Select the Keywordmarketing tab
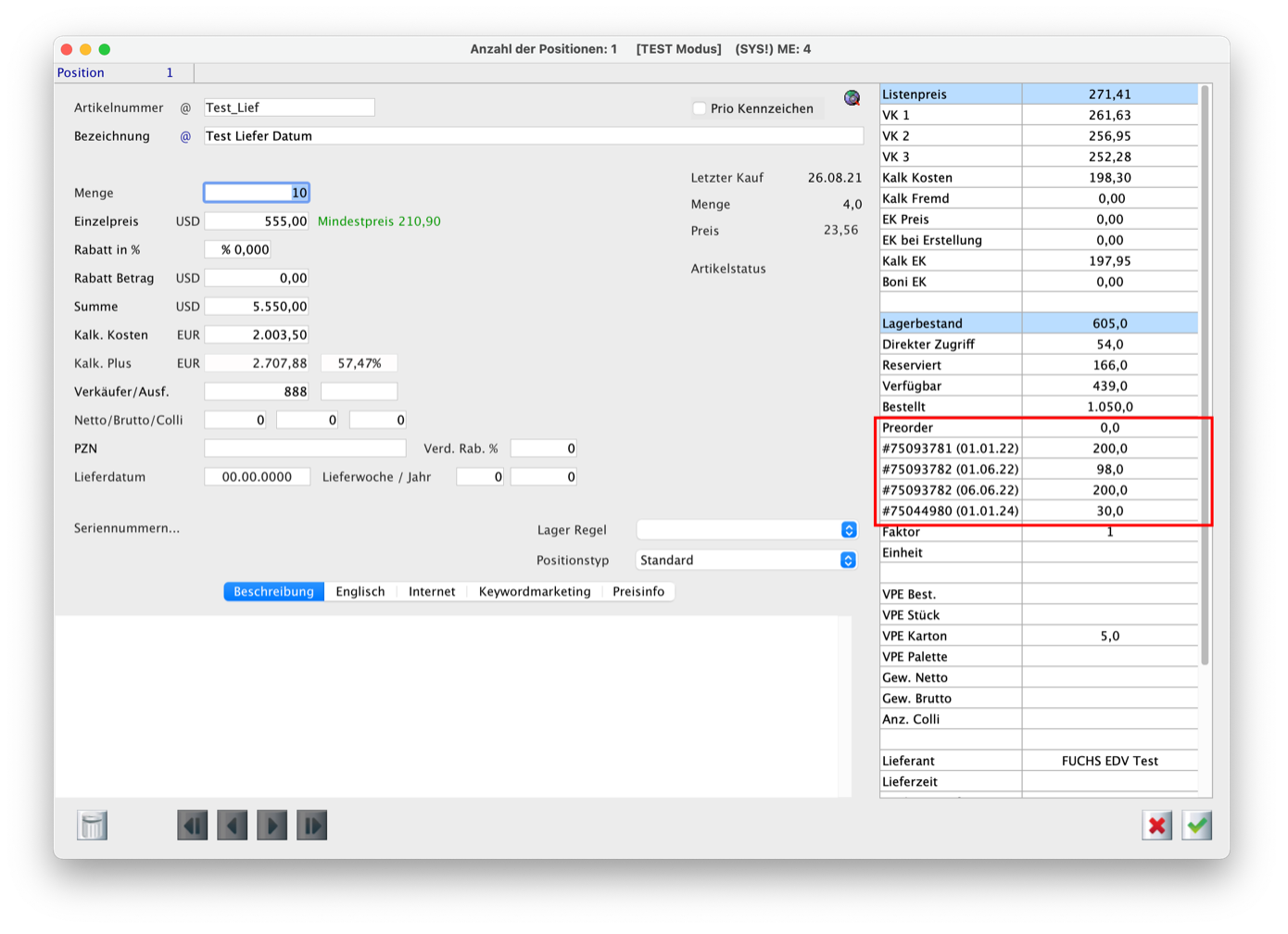 point(534,591)
